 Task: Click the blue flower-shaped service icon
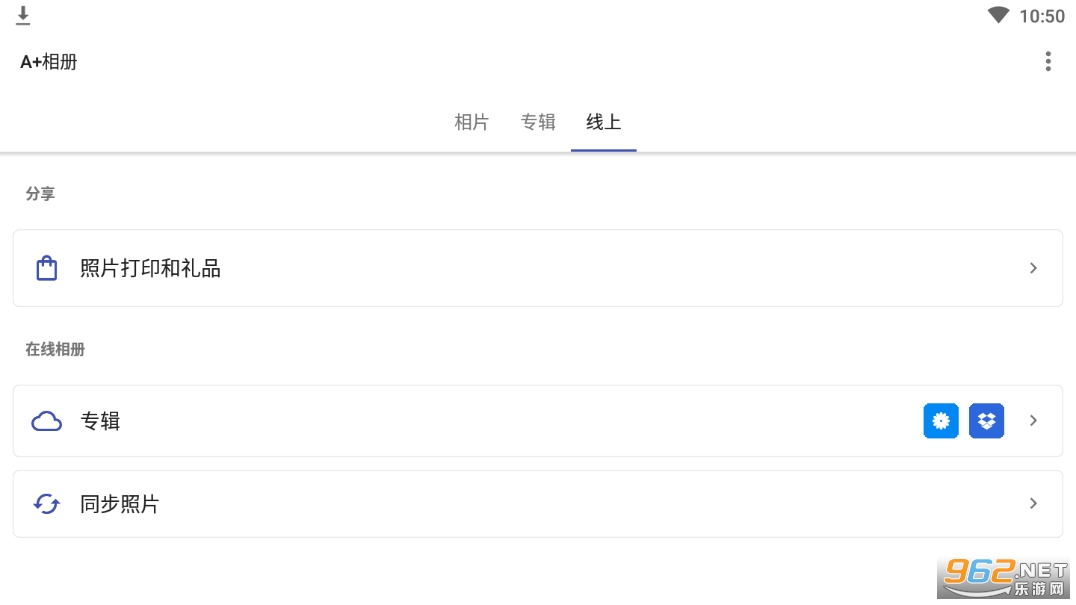[x=940, y=421]
